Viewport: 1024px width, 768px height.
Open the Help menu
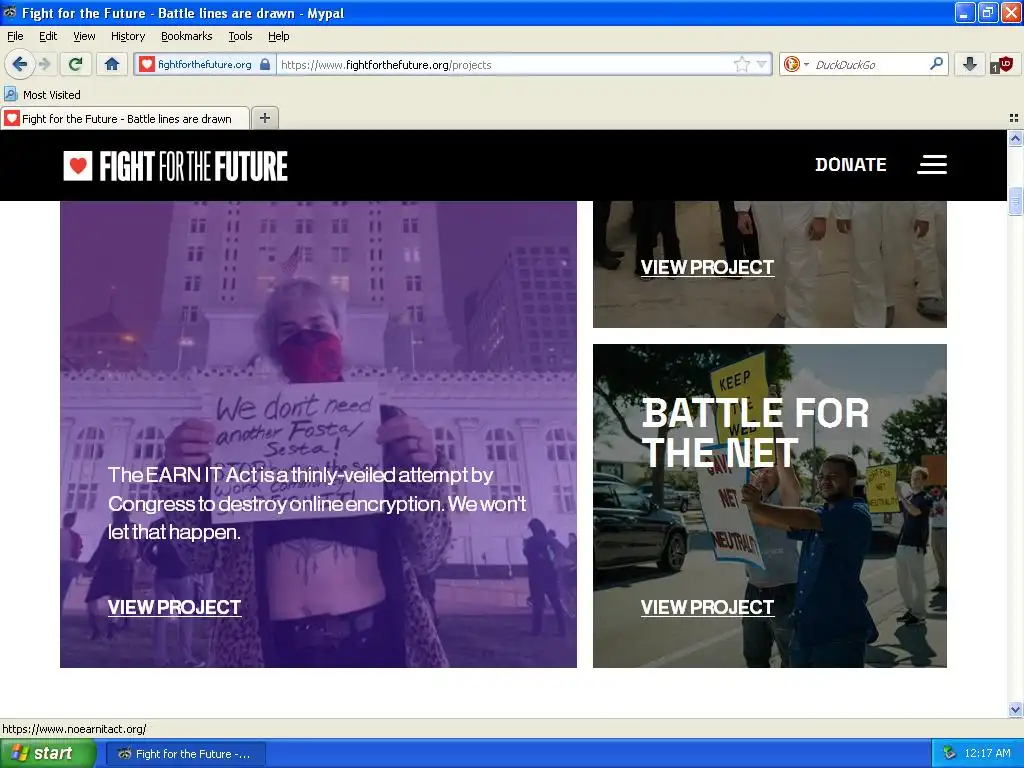click(x=279, y=36)
